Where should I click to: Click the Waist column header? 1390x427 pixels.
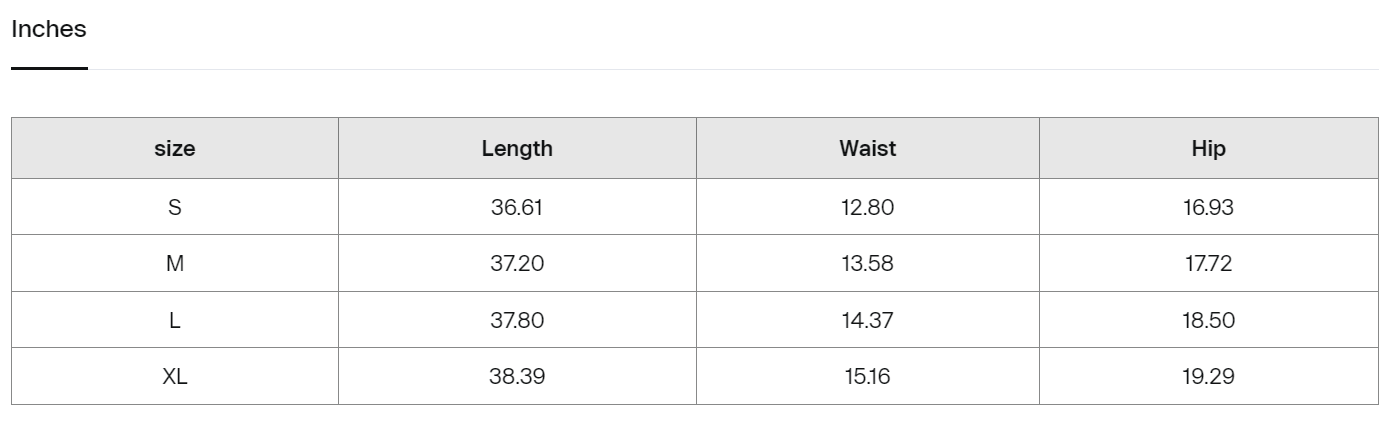click(868, 148)
